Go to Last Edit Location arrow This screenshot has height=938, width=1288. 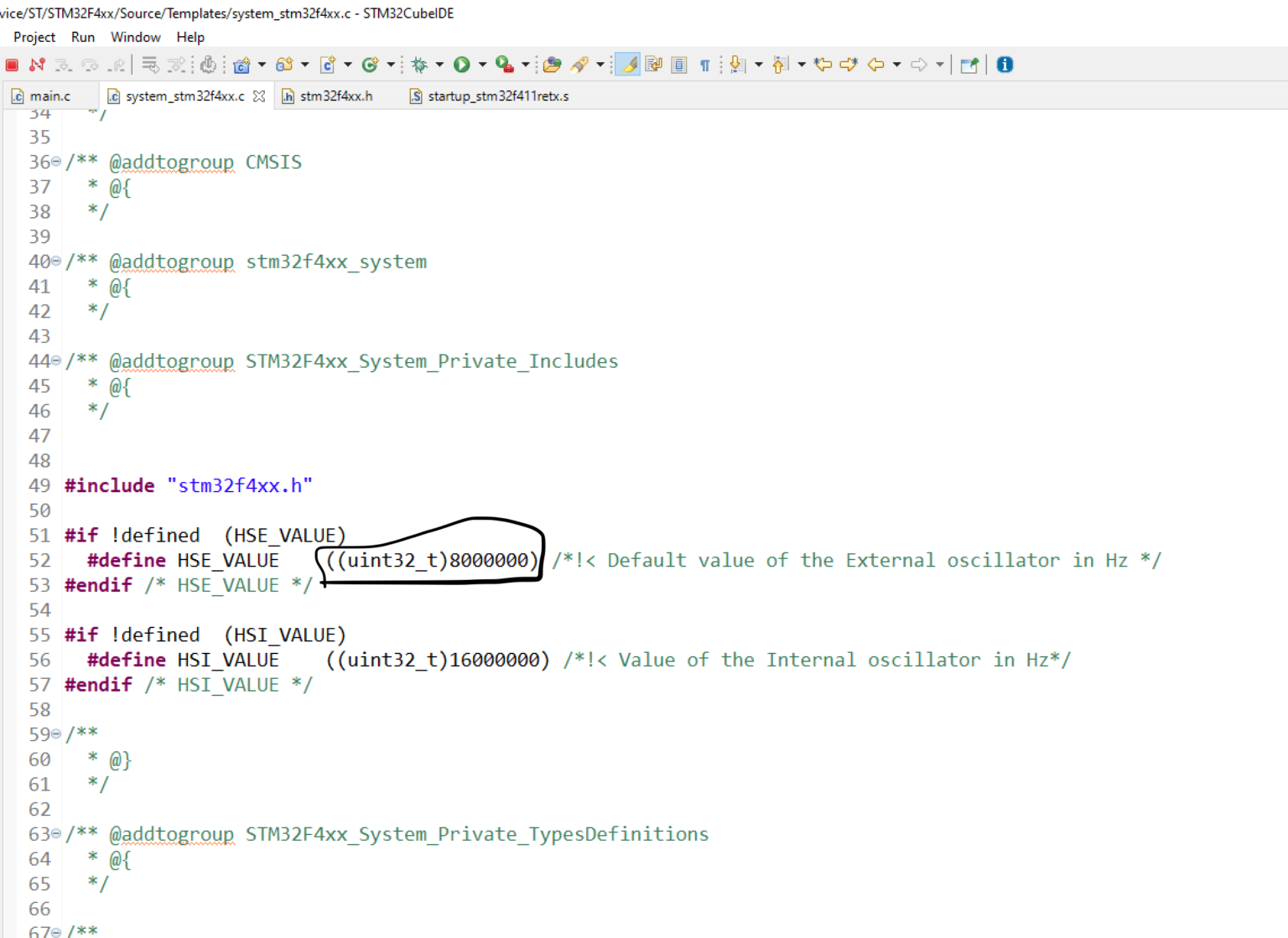point(823,65)
